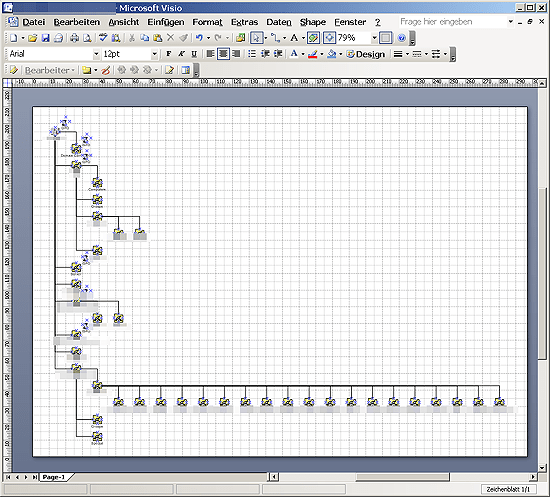550x497 pixels.
Task: Open the Einfügen menu
Action: 166,22
